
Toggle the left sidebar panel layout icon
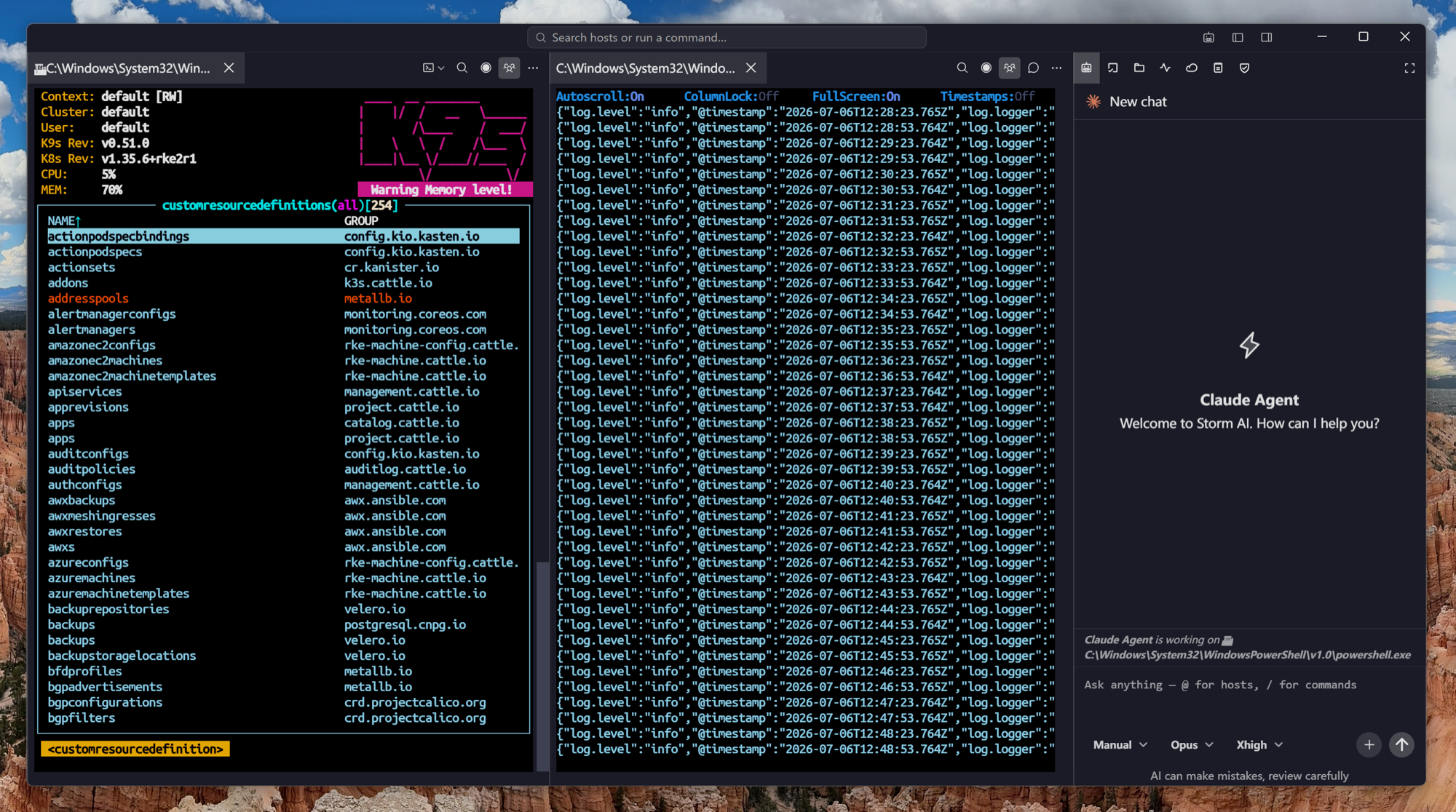point(1238,37)
